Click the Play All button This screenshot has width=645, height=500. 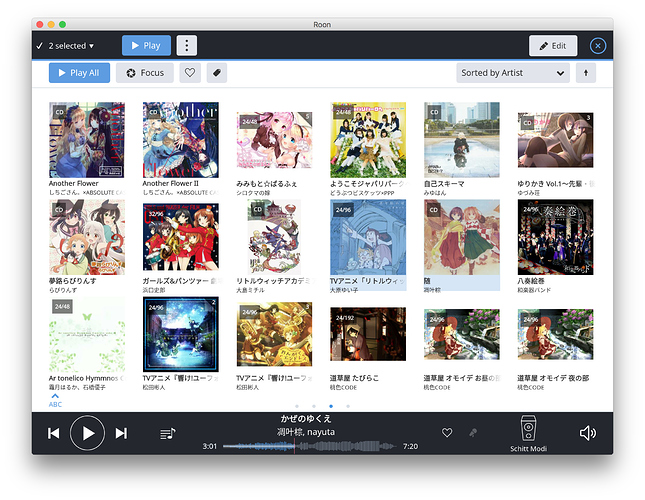(79, 73)
